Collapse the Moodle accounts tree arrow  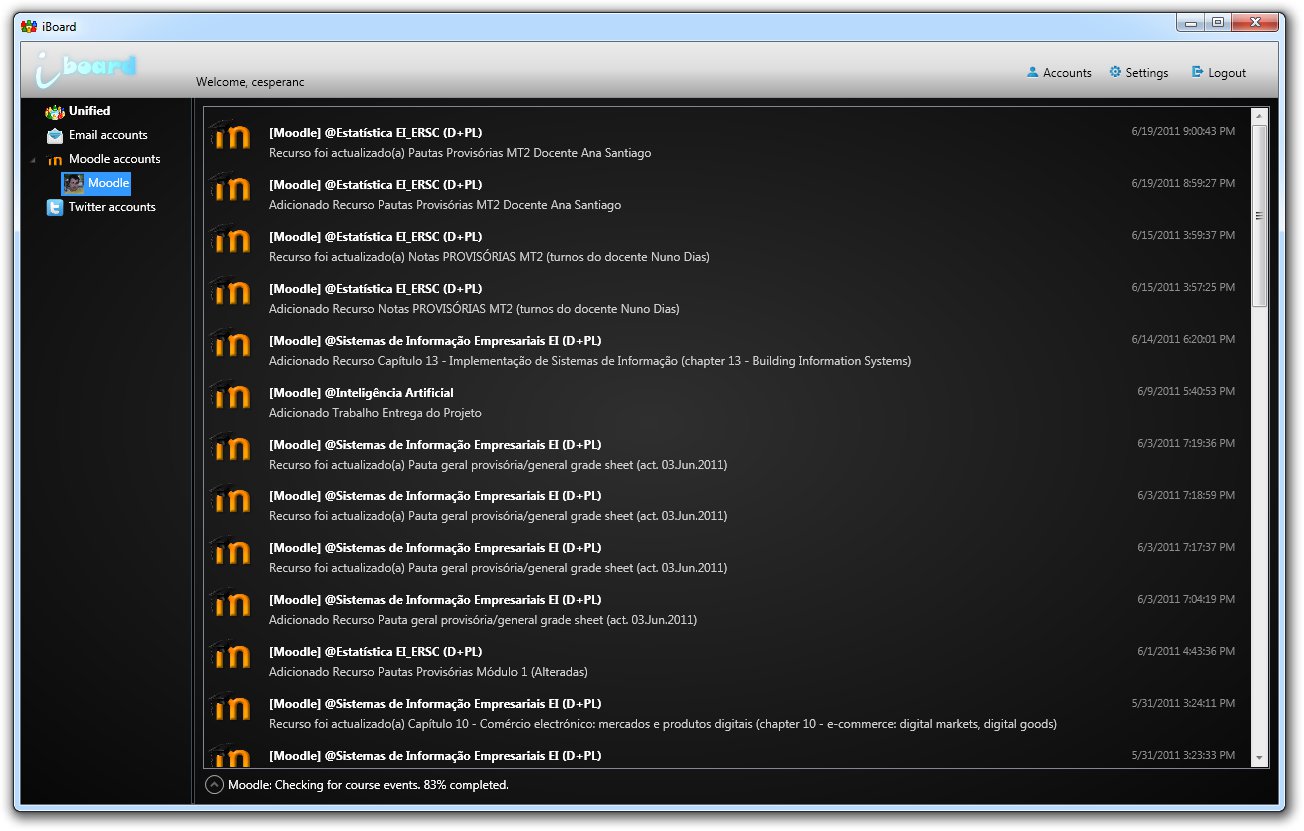pos(33,160)
